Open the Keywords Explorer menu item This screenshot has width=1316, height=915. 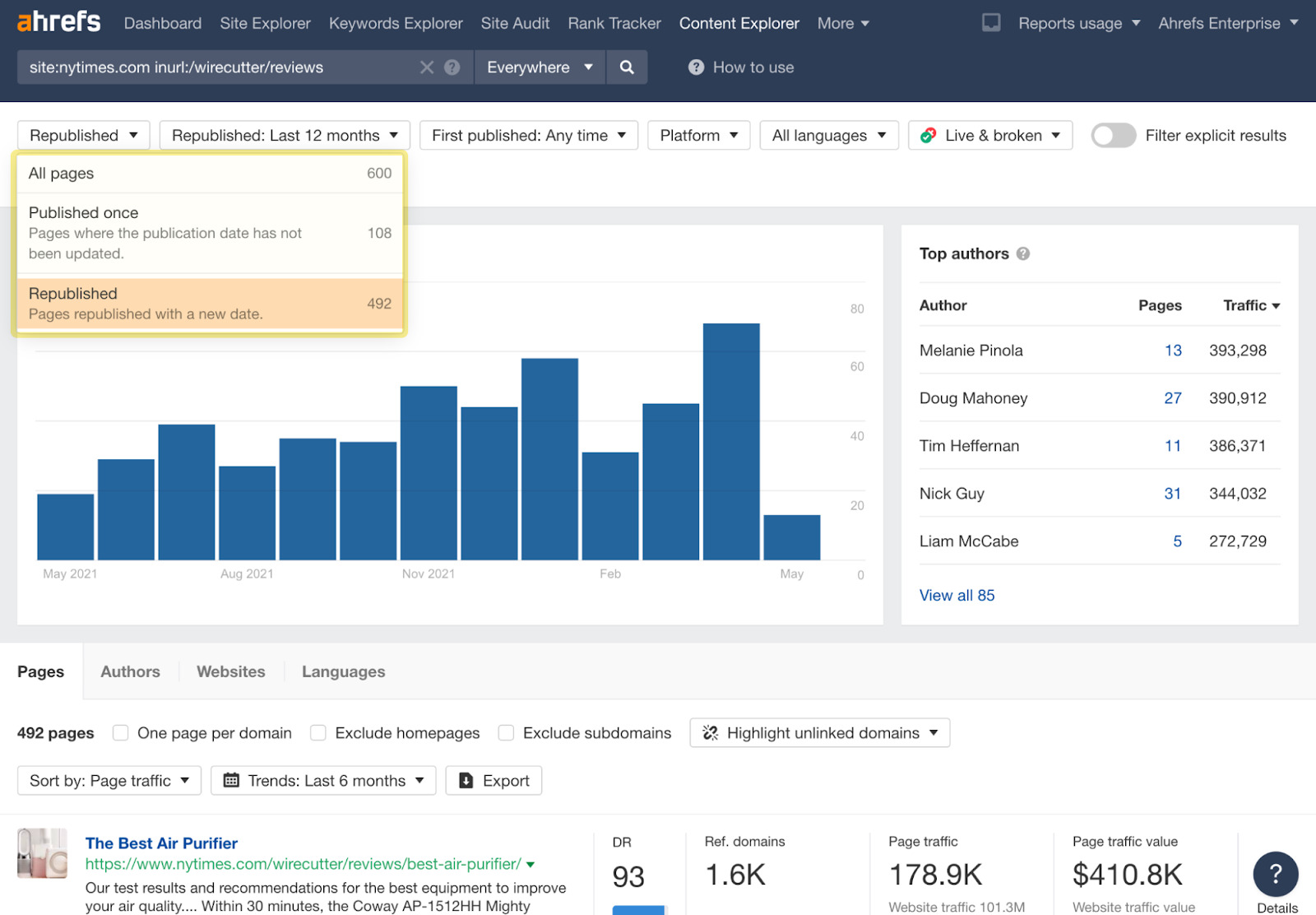coord(396,23)
